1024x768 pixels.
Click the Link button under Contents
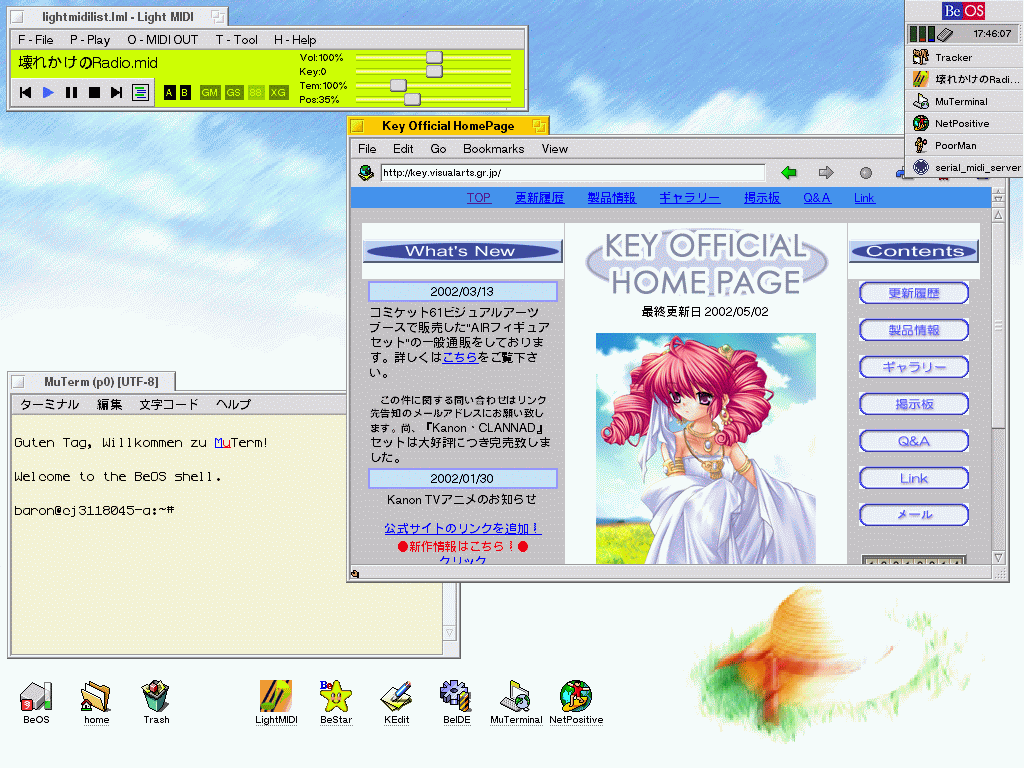[914, 478]
